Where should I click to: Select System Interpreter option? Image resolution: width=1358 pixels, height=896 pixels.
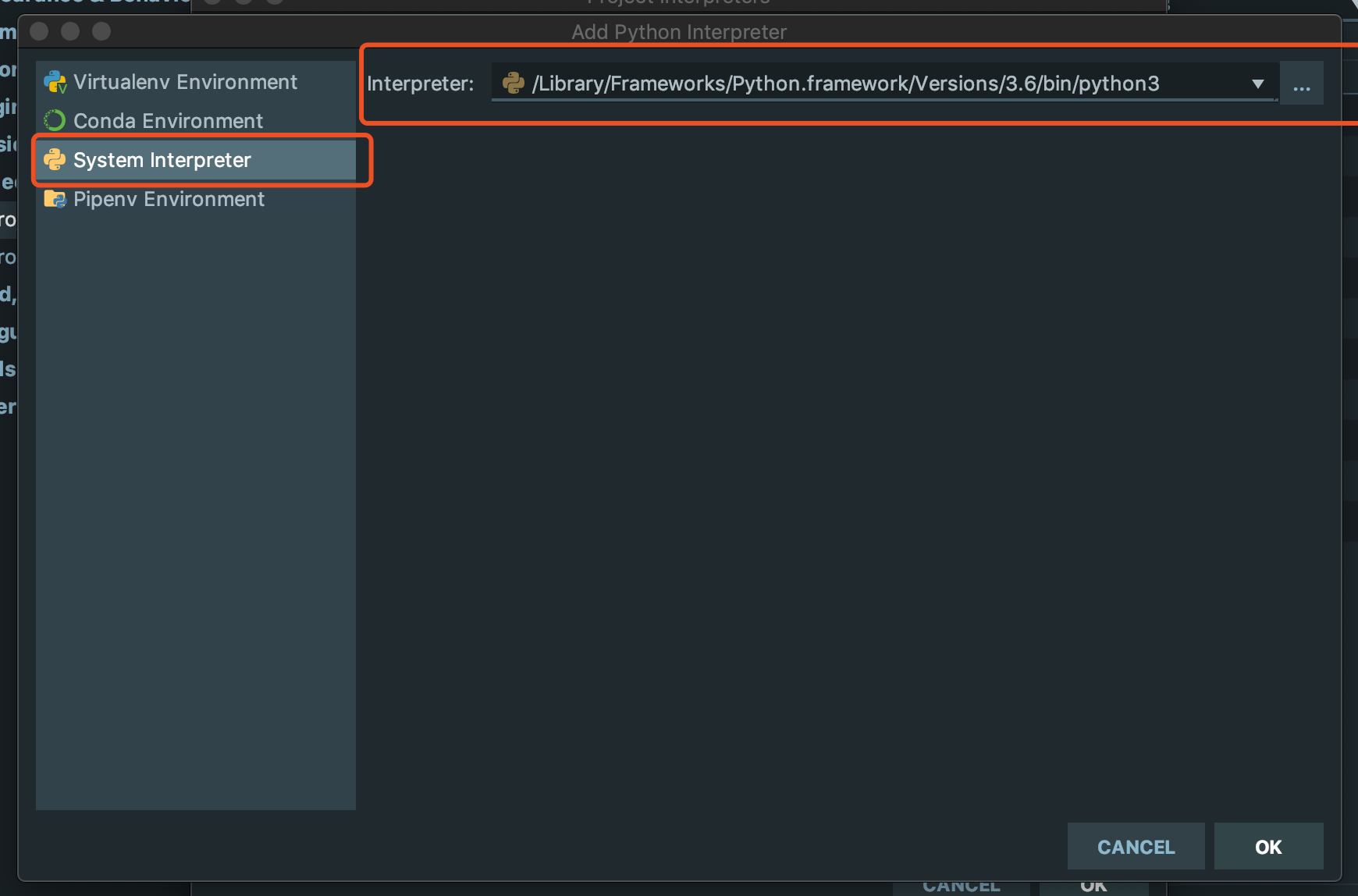click(x=195, y=160)
